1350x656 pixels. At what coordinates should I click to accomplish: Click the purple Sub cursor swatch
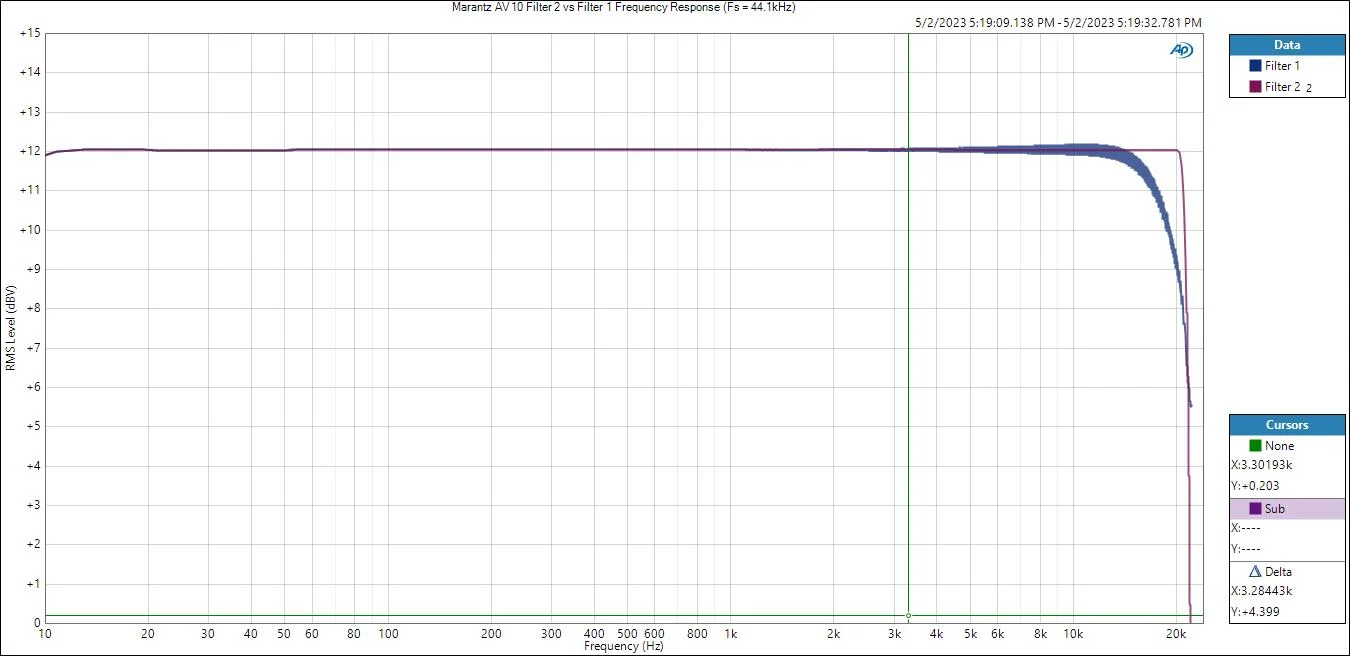[x=1255, y=509]
